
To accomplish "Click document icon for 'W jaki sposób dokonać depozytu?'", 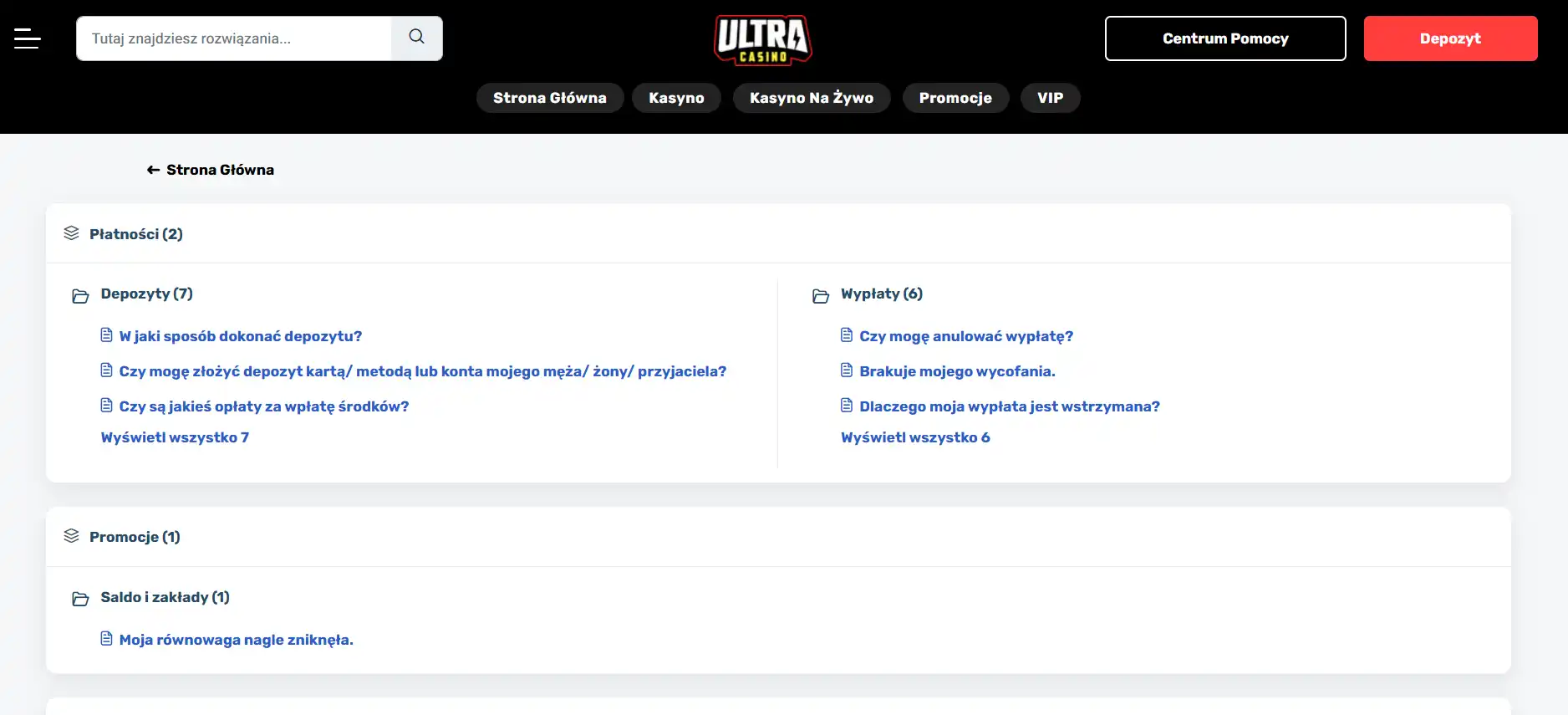I will pyautogui.click(x=106, y=335).
